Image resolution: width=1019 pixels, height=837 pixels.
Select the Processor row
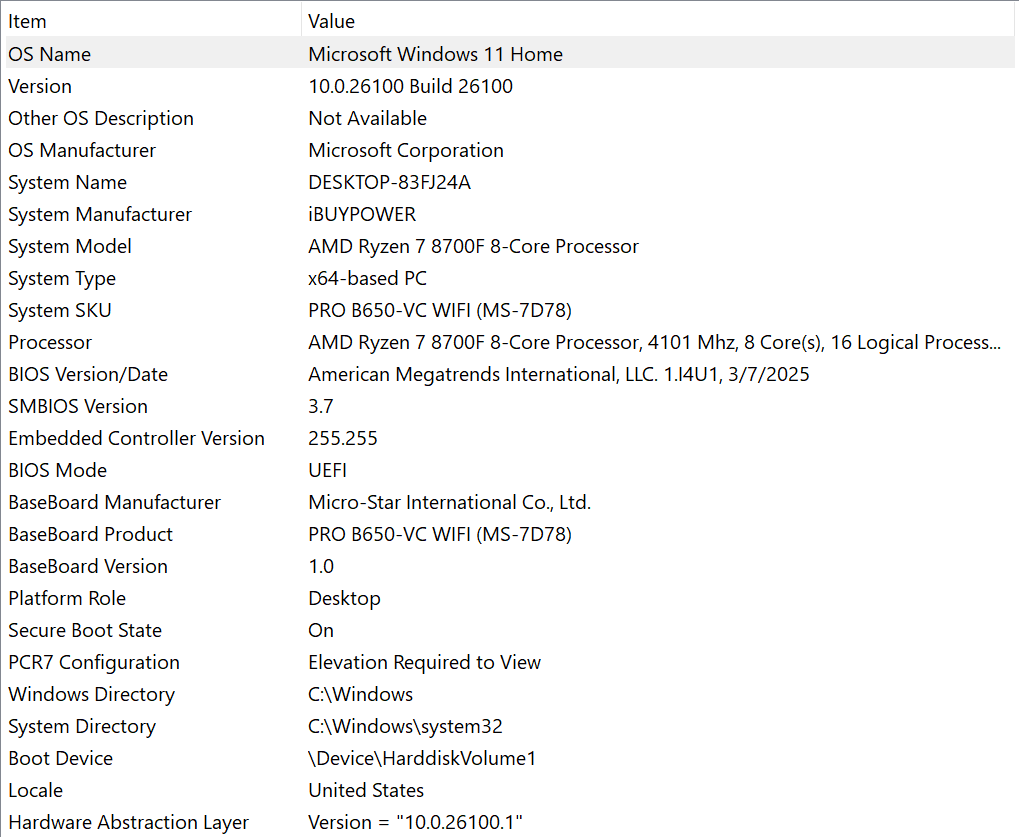coord(50,342)
